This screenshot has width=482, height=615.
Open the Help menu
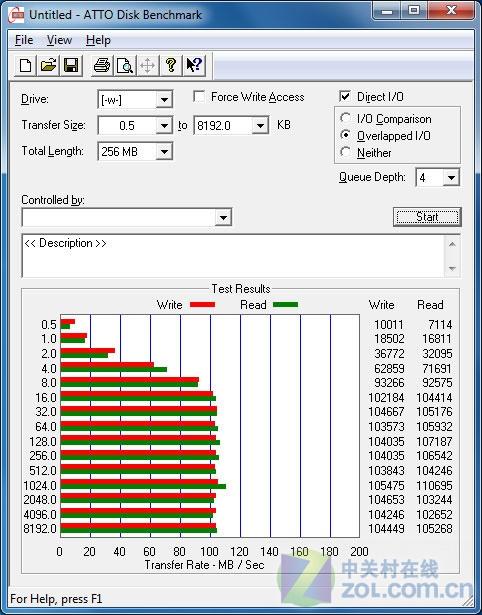pos(98,40)
